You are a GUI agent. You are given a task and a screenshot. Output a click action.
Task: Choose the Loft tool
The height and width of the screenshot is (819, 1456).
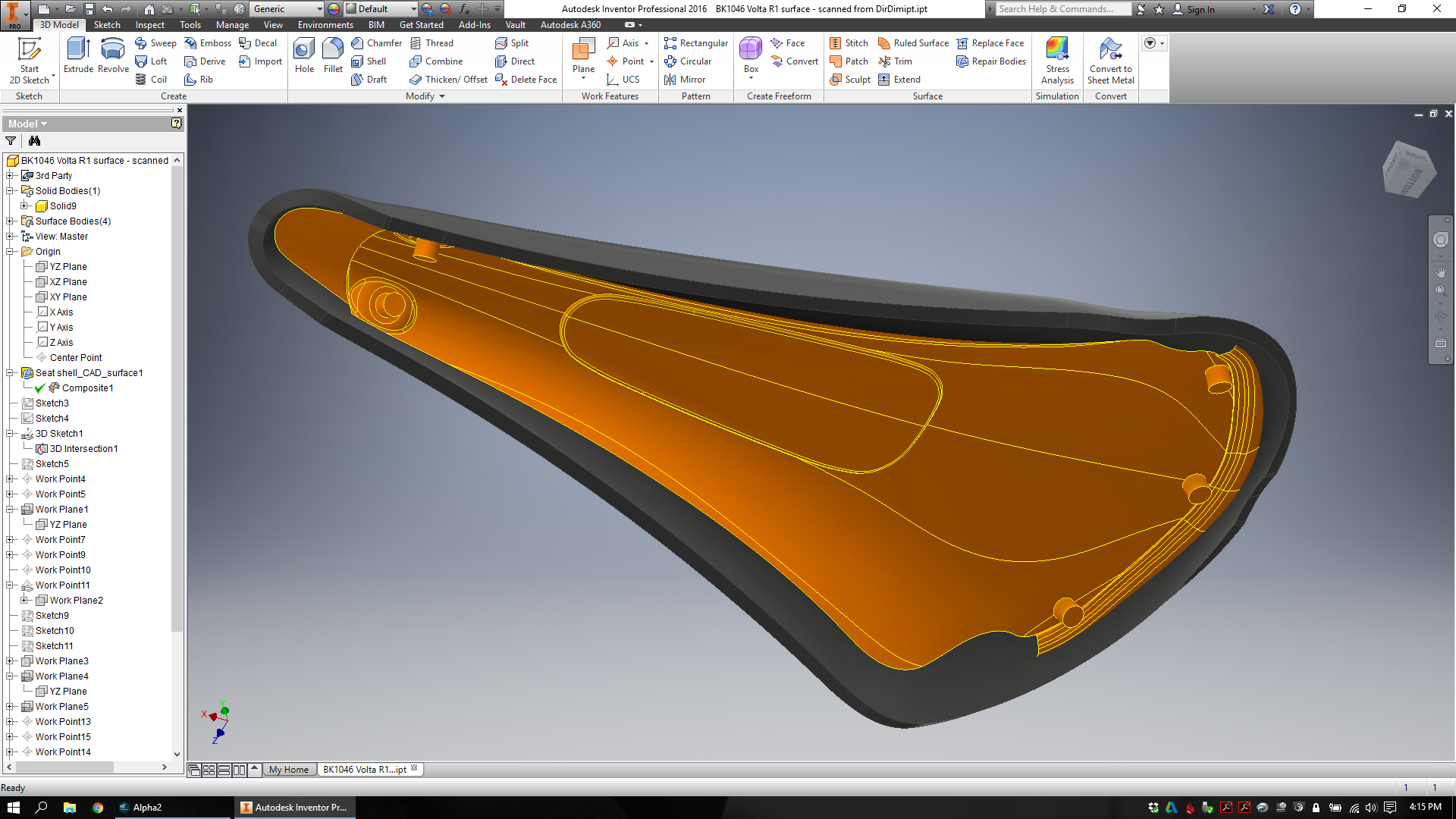click(x=151, y=61)
